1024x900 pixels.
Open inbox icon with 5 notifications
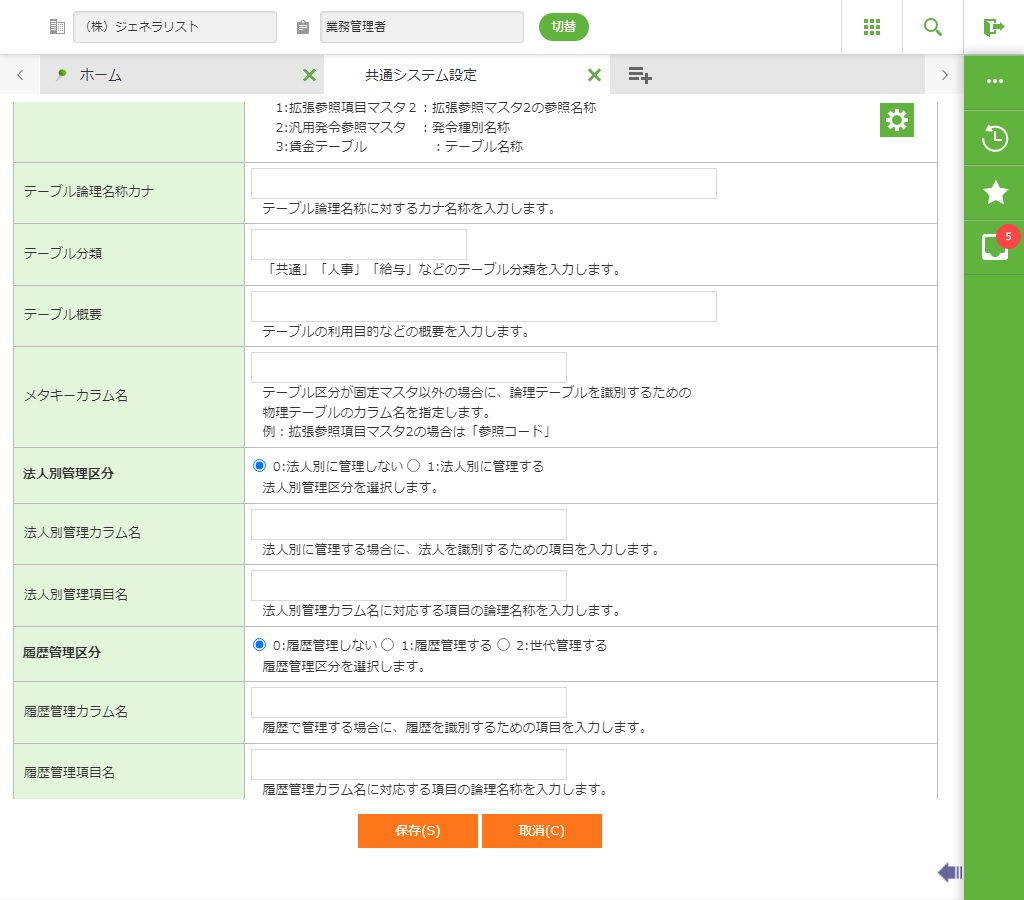click(995, 247)
